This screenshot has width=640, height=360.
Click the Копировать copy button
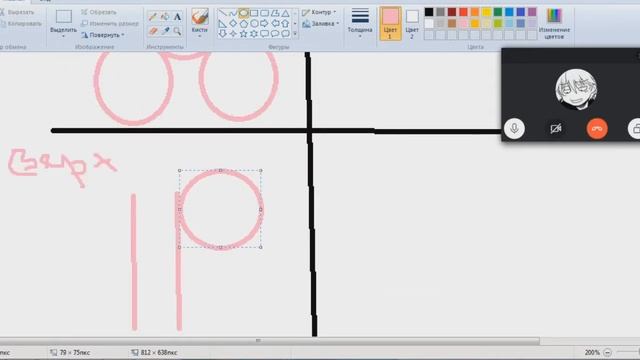tap(21, 24)
